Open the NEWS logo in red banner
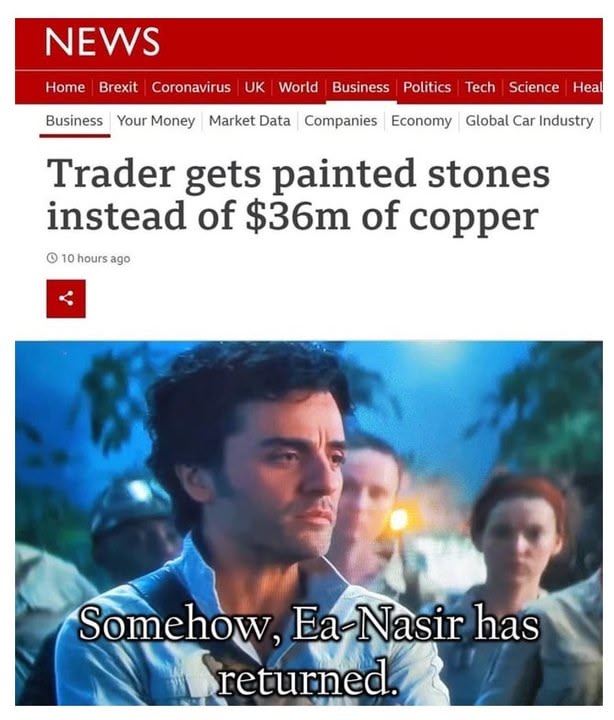The height and width of the screenshot is (720, 614). [x=102, y=42]
